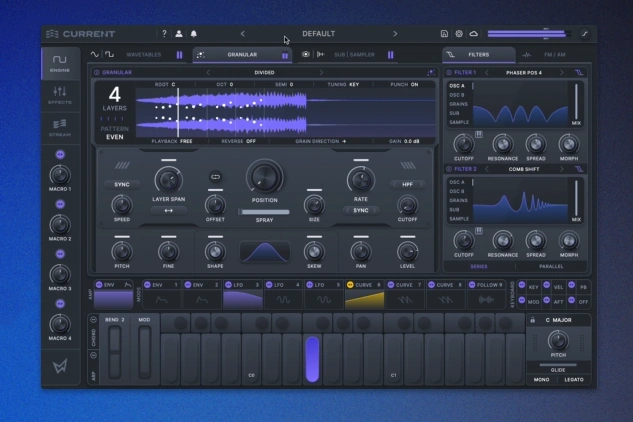The image size is (633, 422).
Task: Click the save preset icon
Action: click(x=444, y=34)
